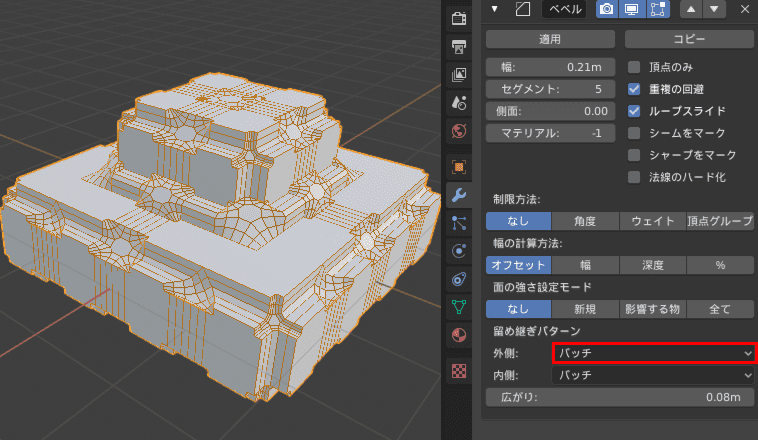Open the Modifiers wrench tab icon
This screenshot has height=440, width=758.
point(459,195)
